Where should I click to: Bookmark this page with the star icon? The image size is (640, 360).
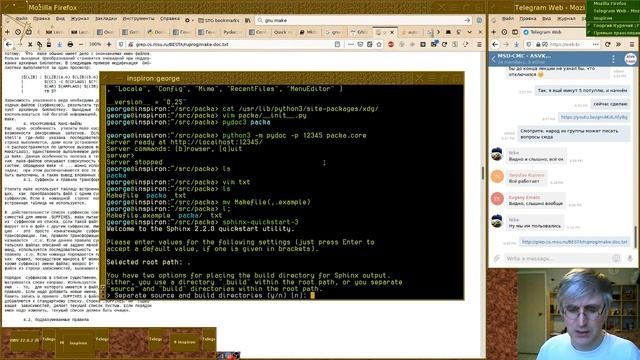pos(379,44)
